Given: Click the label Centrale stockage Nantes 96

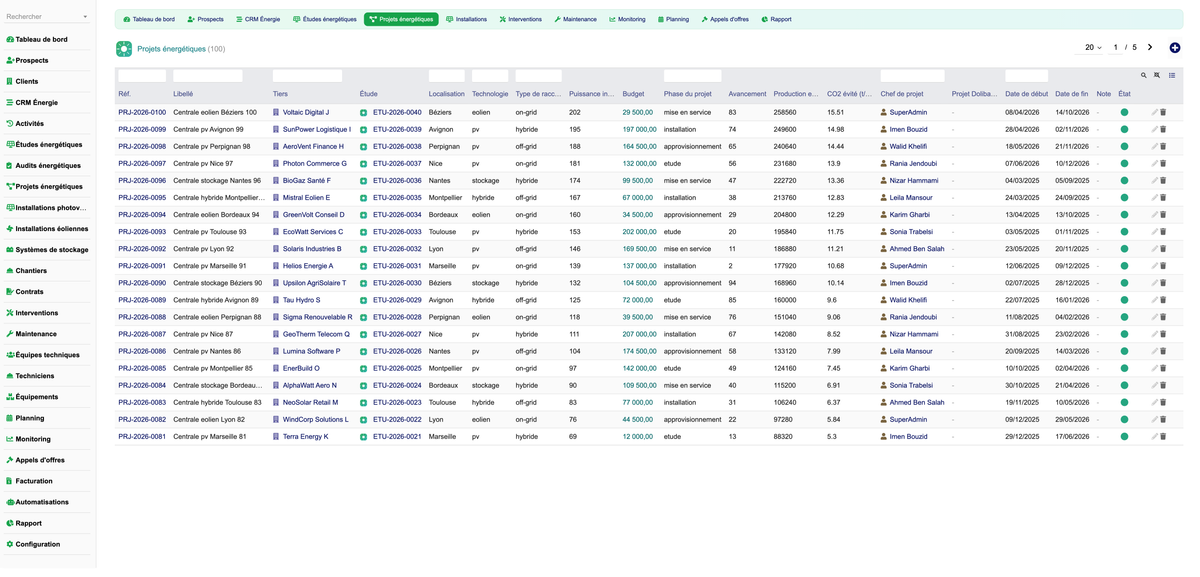Looking at the screenshot, I should 217,181.
